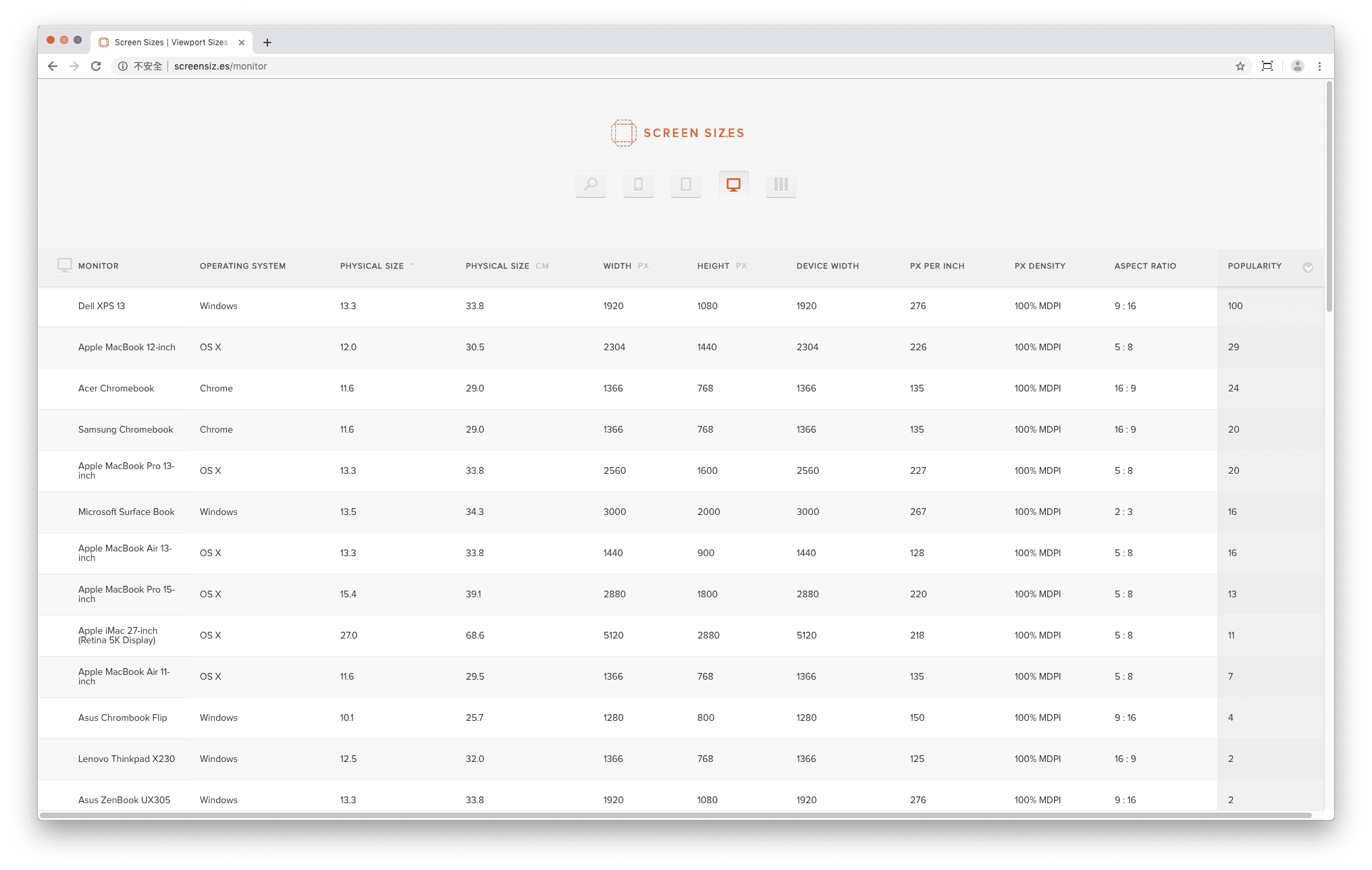Reload the page
This screenshot has width=1372, height=870.
96,66
